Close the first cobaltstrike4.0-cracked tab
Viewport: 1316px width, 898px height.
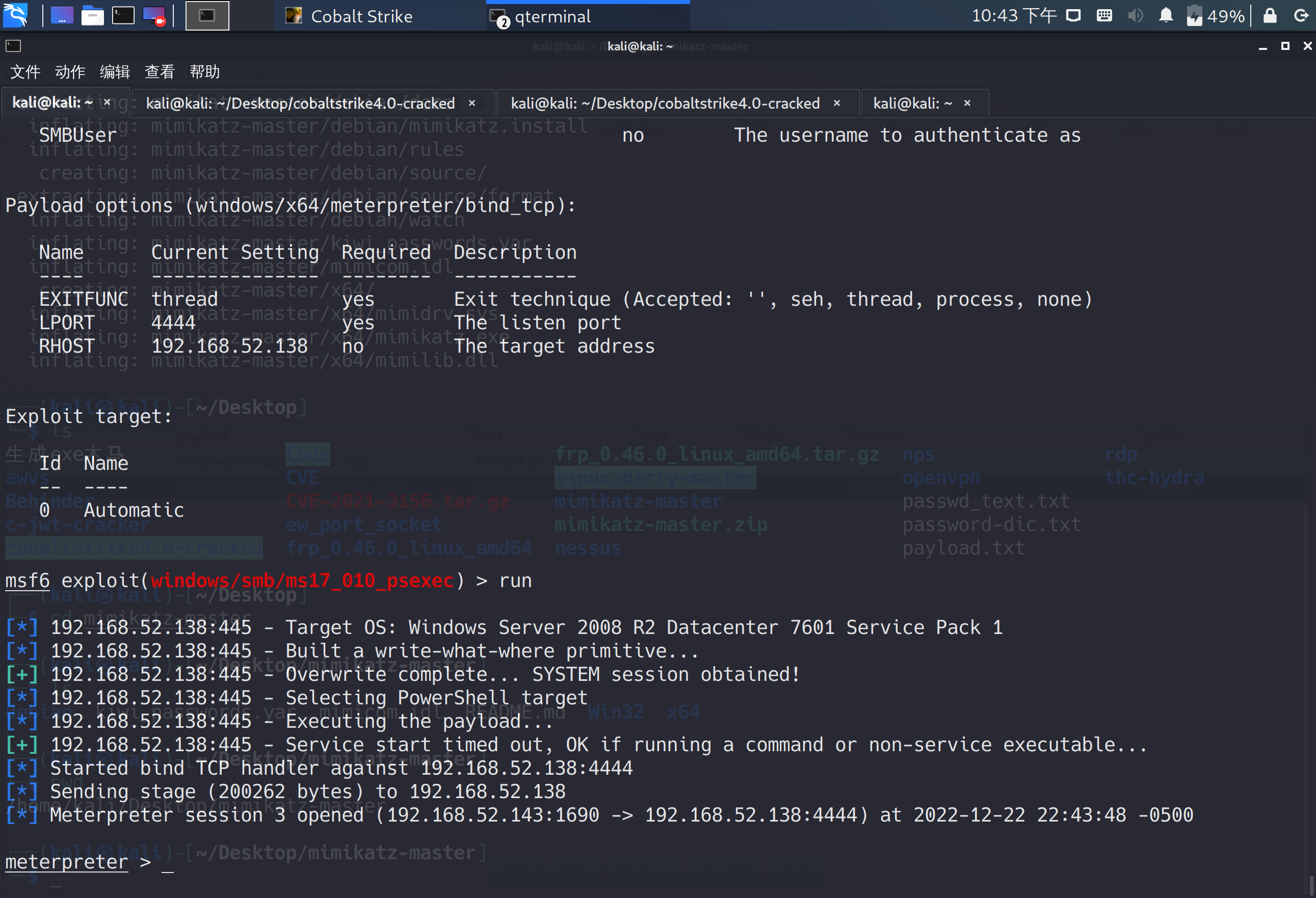click(x=471, y=103)
